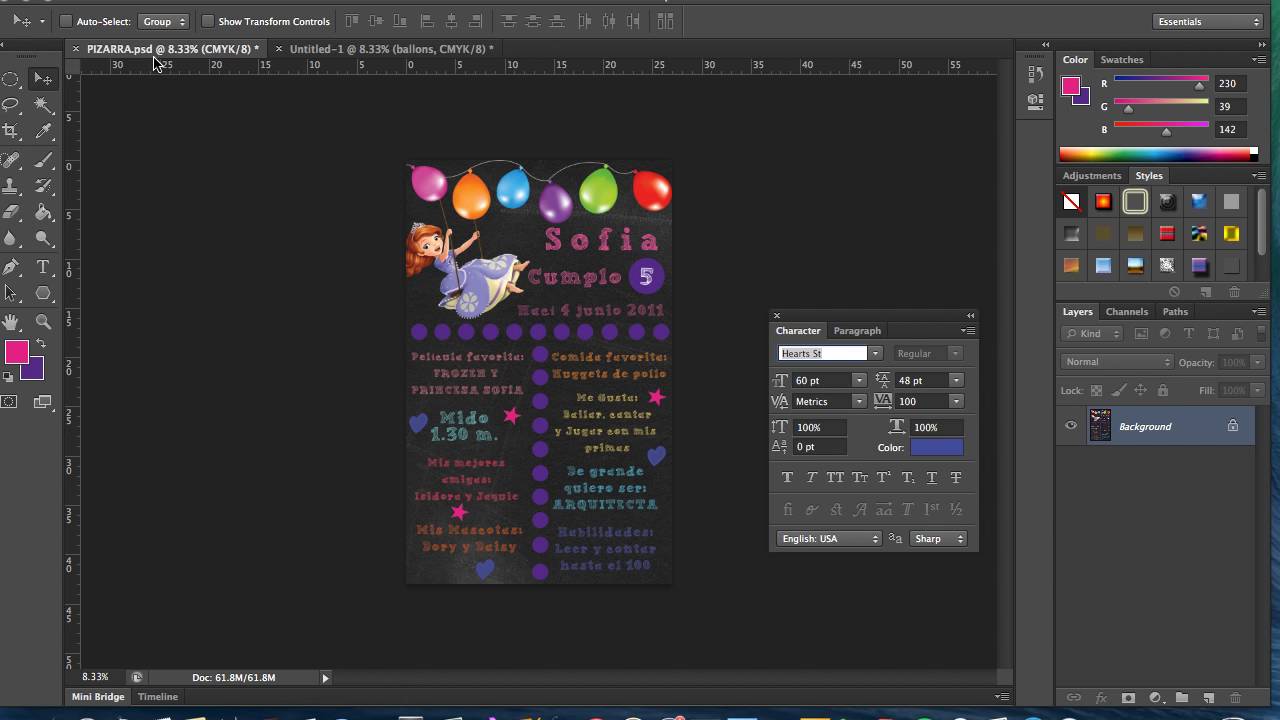Open the Timeline tab
1280x720 pixels.
coord(158,697)
